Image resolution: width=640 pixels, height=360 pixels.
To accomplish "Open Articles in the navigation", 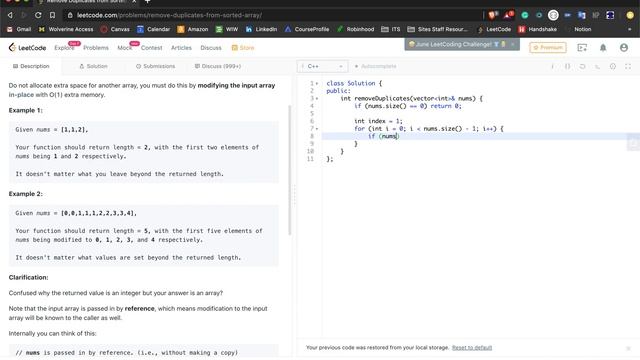I will (181, 48).
